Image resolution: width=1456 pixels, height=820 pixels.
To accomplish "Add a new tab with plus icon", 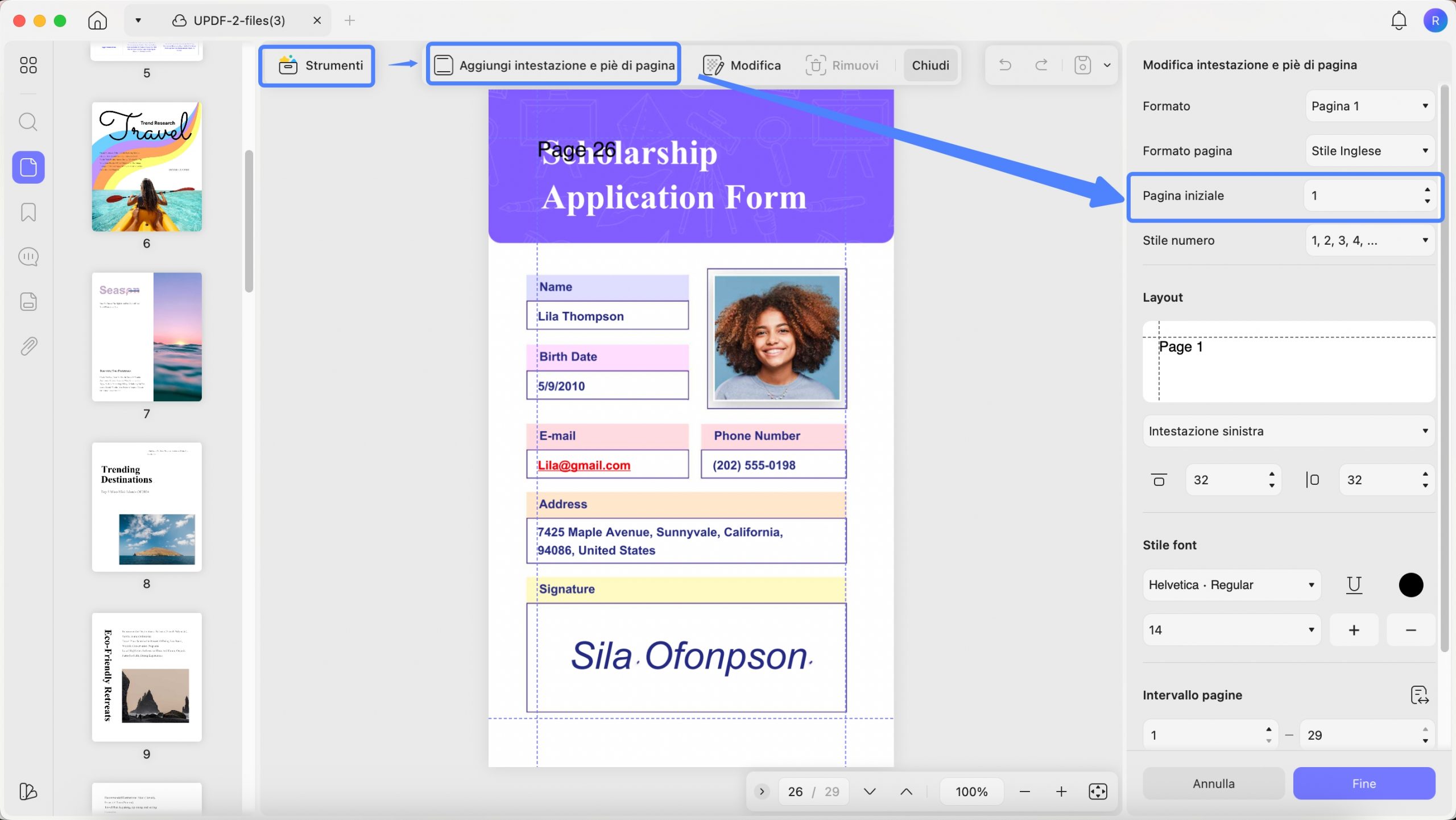I will 350,20.
